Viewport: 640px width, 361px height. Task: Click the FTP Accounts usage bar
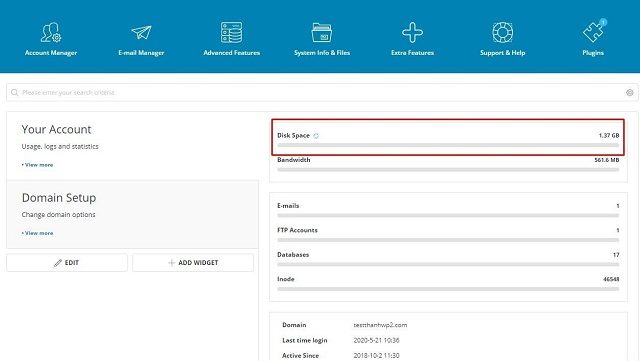[x=448, y=240]
